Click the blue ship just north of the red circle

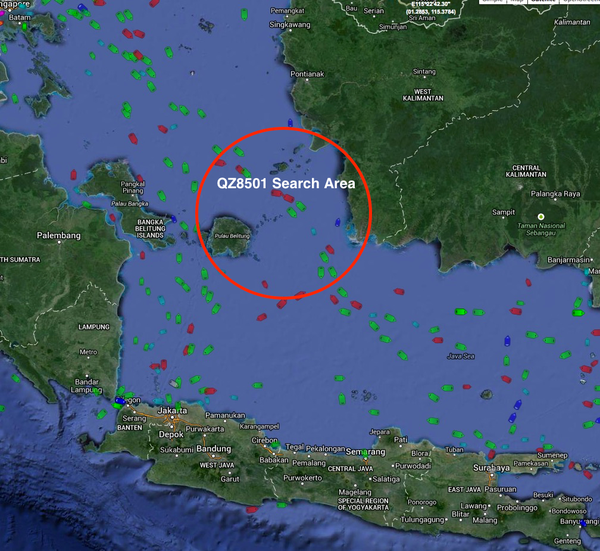point(290,123)
